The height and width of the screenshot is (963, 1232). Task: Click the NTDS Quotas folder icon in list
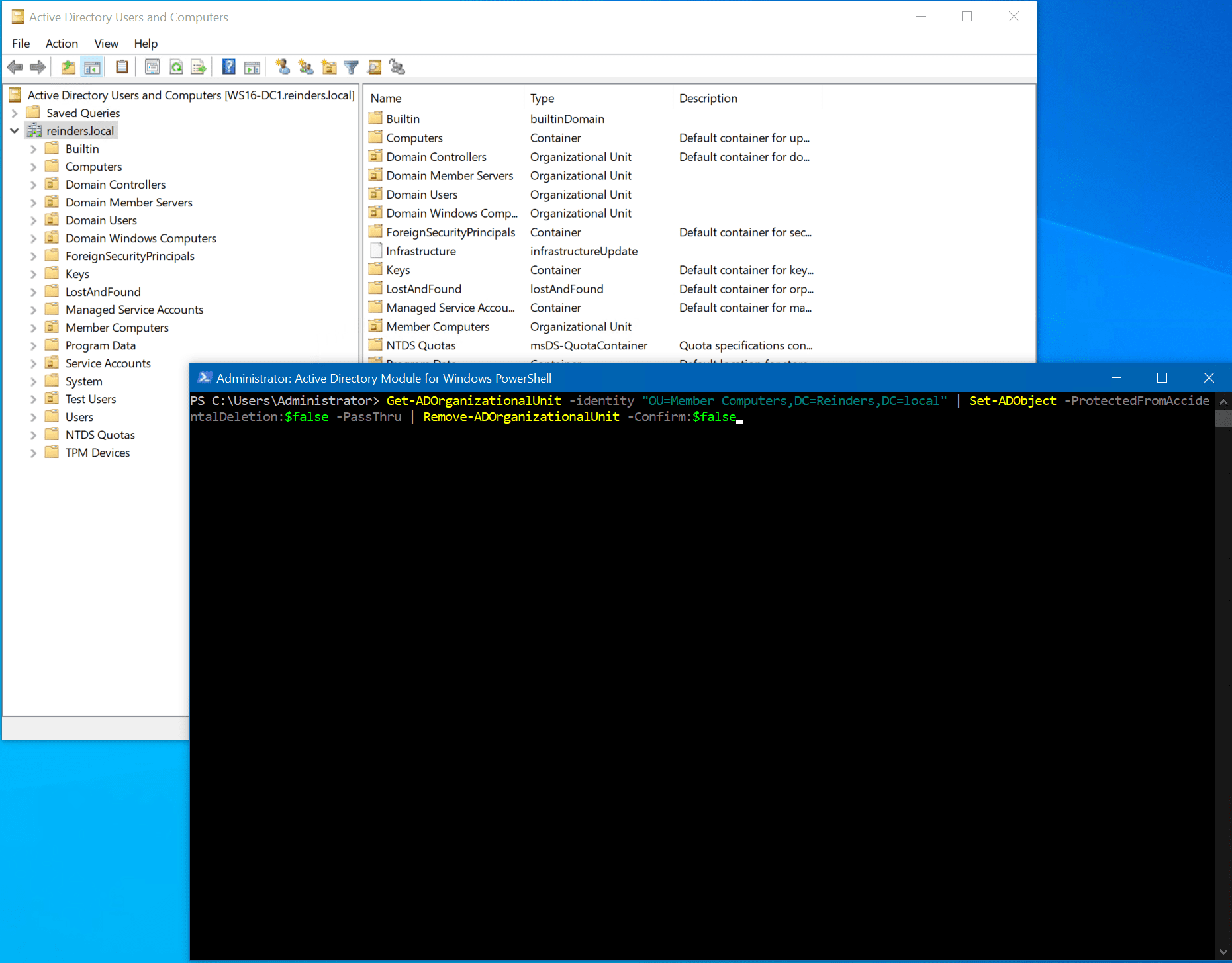[x=376, y=345]
